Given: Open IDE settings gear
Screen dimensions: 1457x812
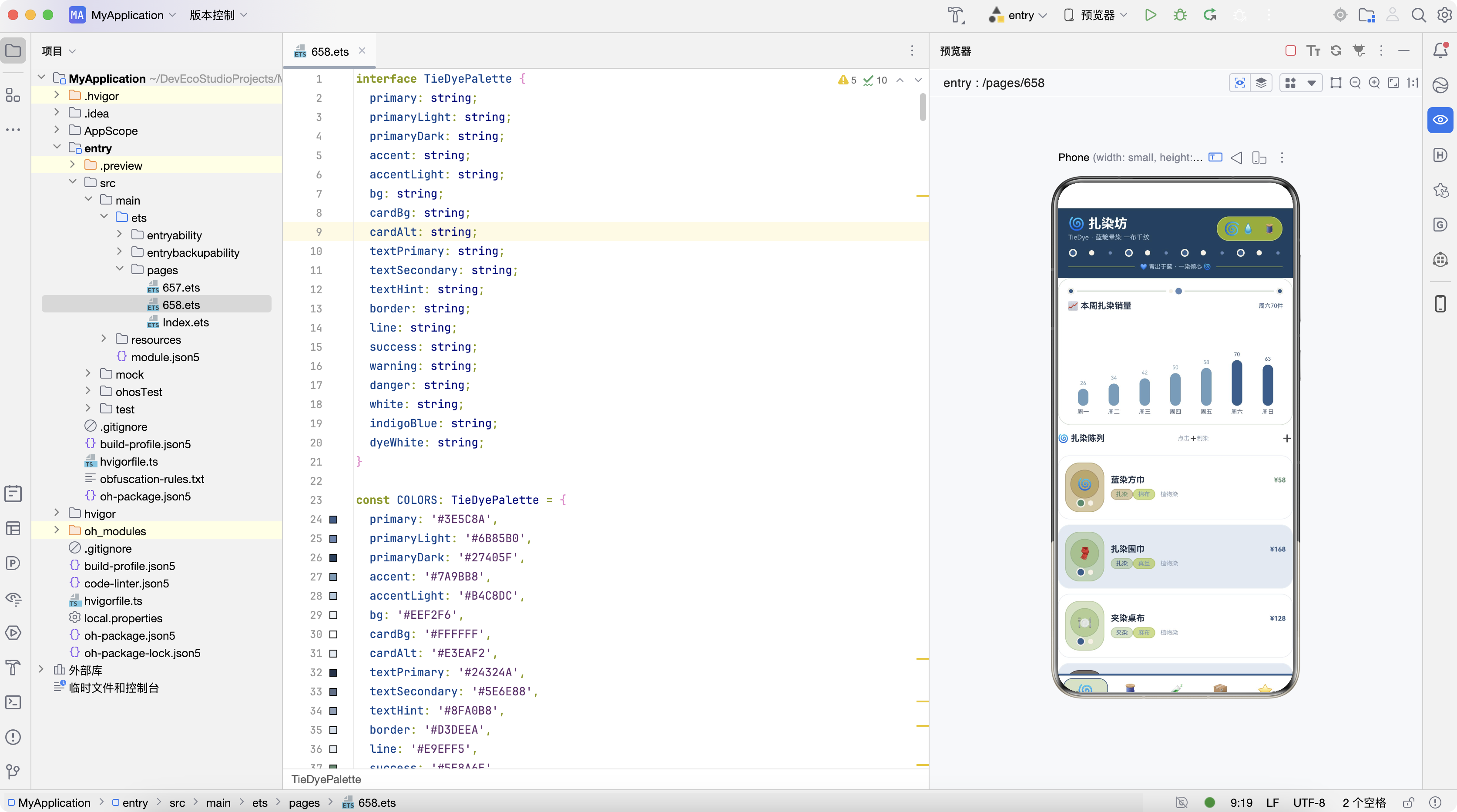Looking at the screenshot, I should (x=1444, y=15).
